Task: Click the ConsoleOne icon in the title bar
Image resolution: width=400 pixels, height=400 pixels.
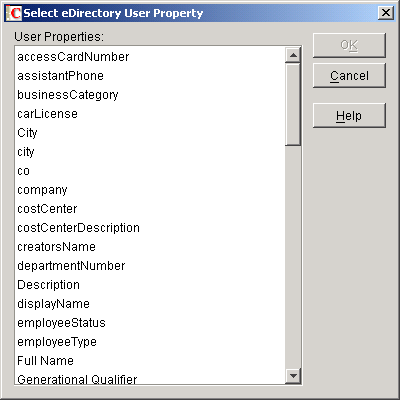Action: point(14,13)
